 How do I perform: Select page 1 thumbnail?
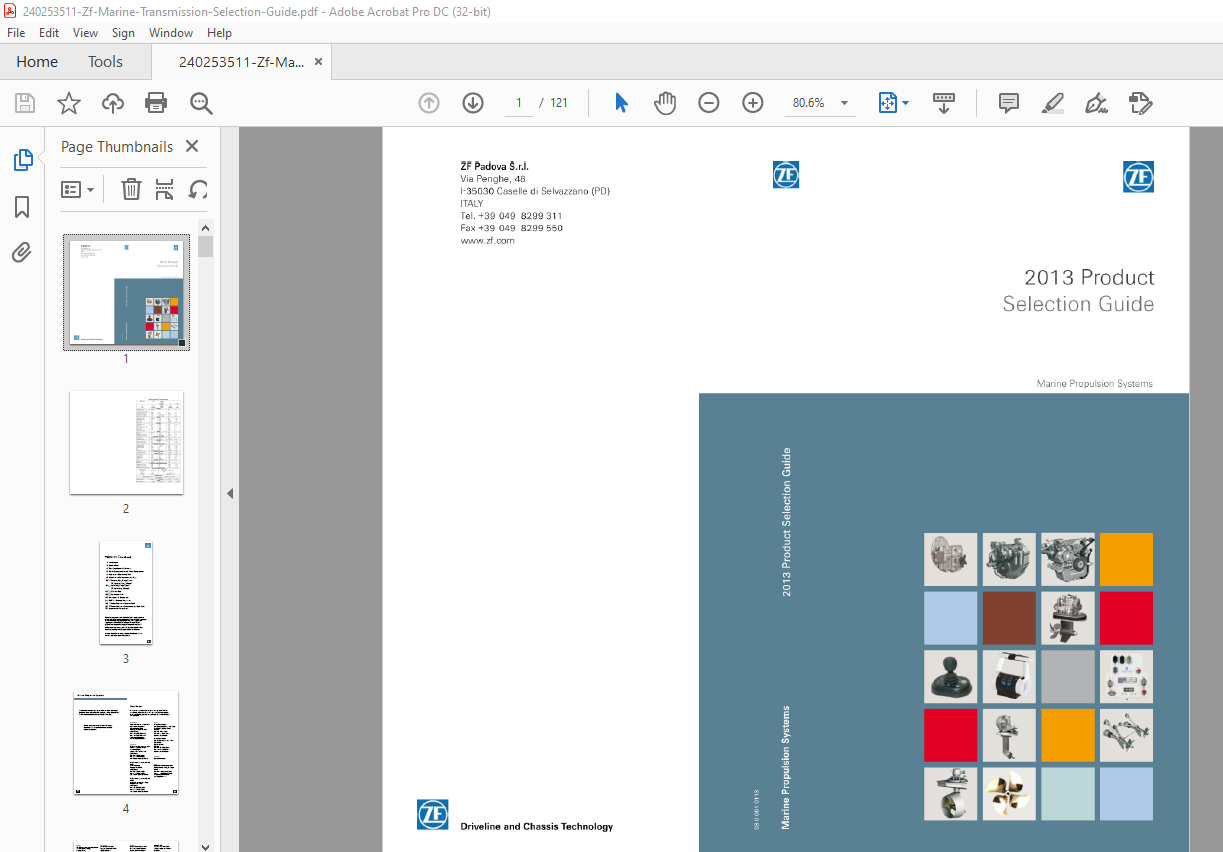(126, 292)
